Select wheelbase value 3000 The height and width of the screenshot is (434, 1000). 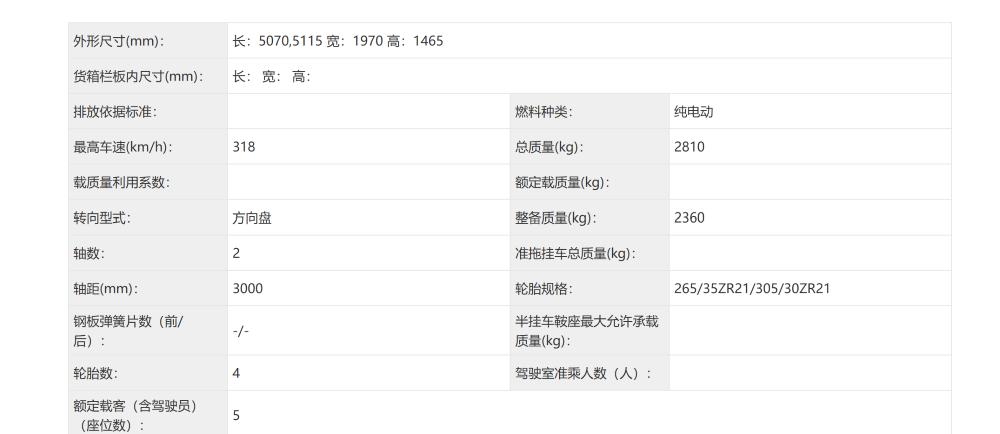tap(247, 288)
